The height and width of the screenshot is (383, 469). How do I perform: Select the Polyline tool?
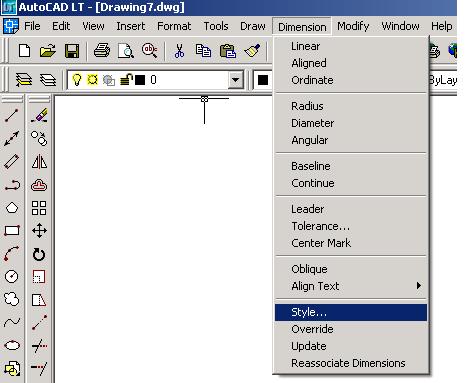click(x=12, y=185)
